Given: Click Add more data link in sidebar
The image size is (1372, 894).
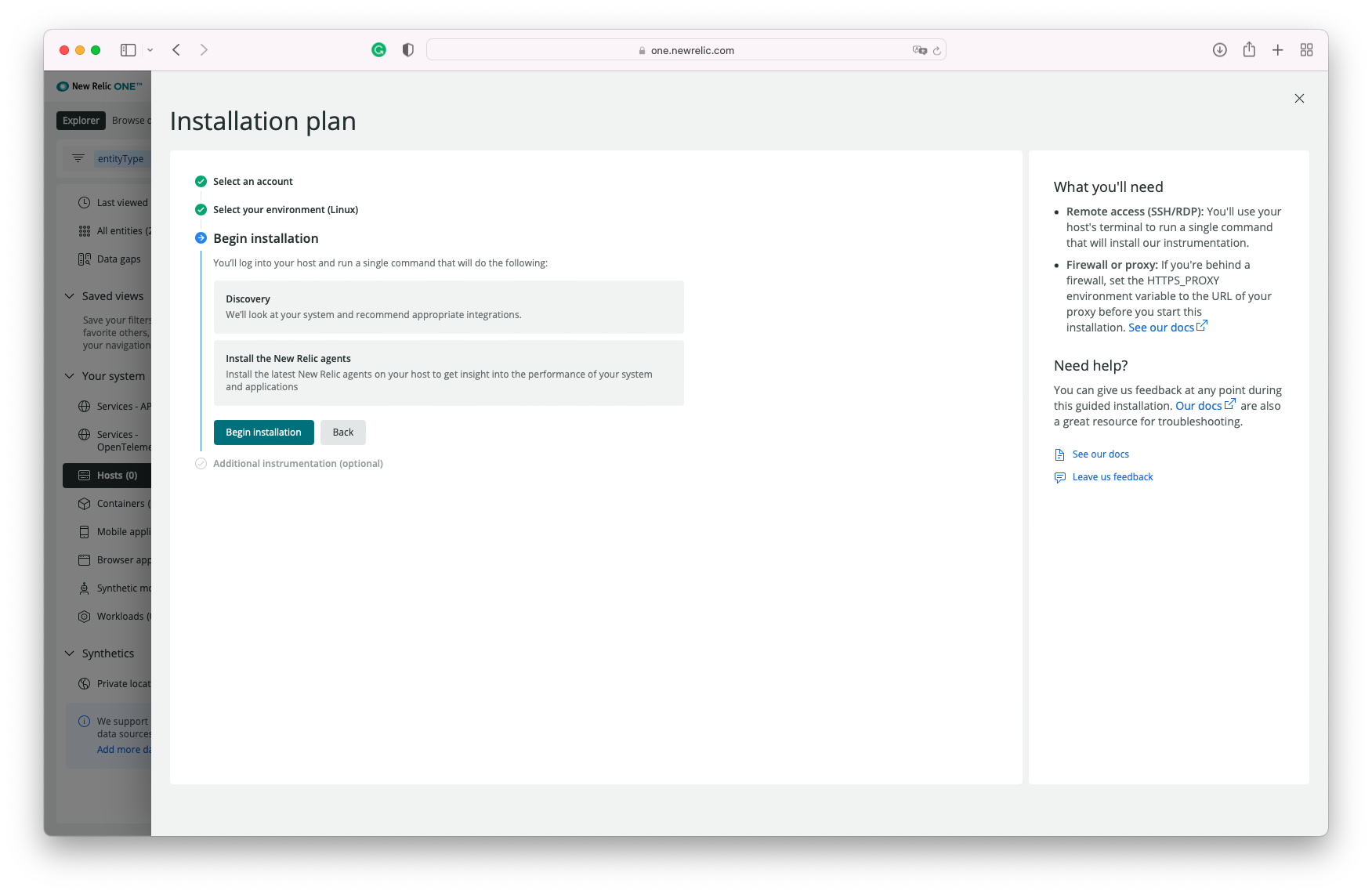Looking at the screenshot, I should 124,750.
